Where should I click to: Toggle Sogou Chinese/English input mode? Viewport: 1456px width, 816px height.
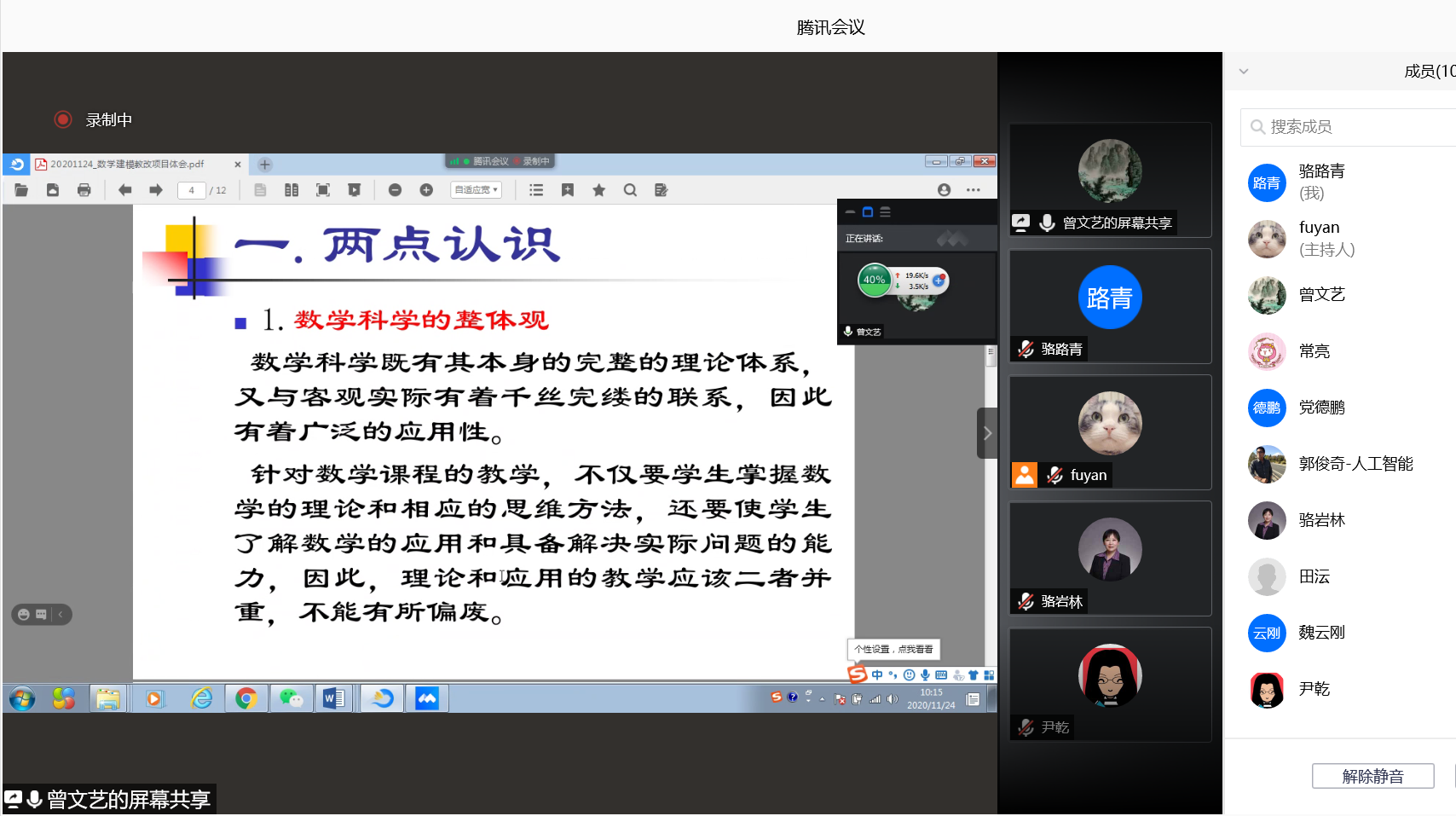click(876, 675)
